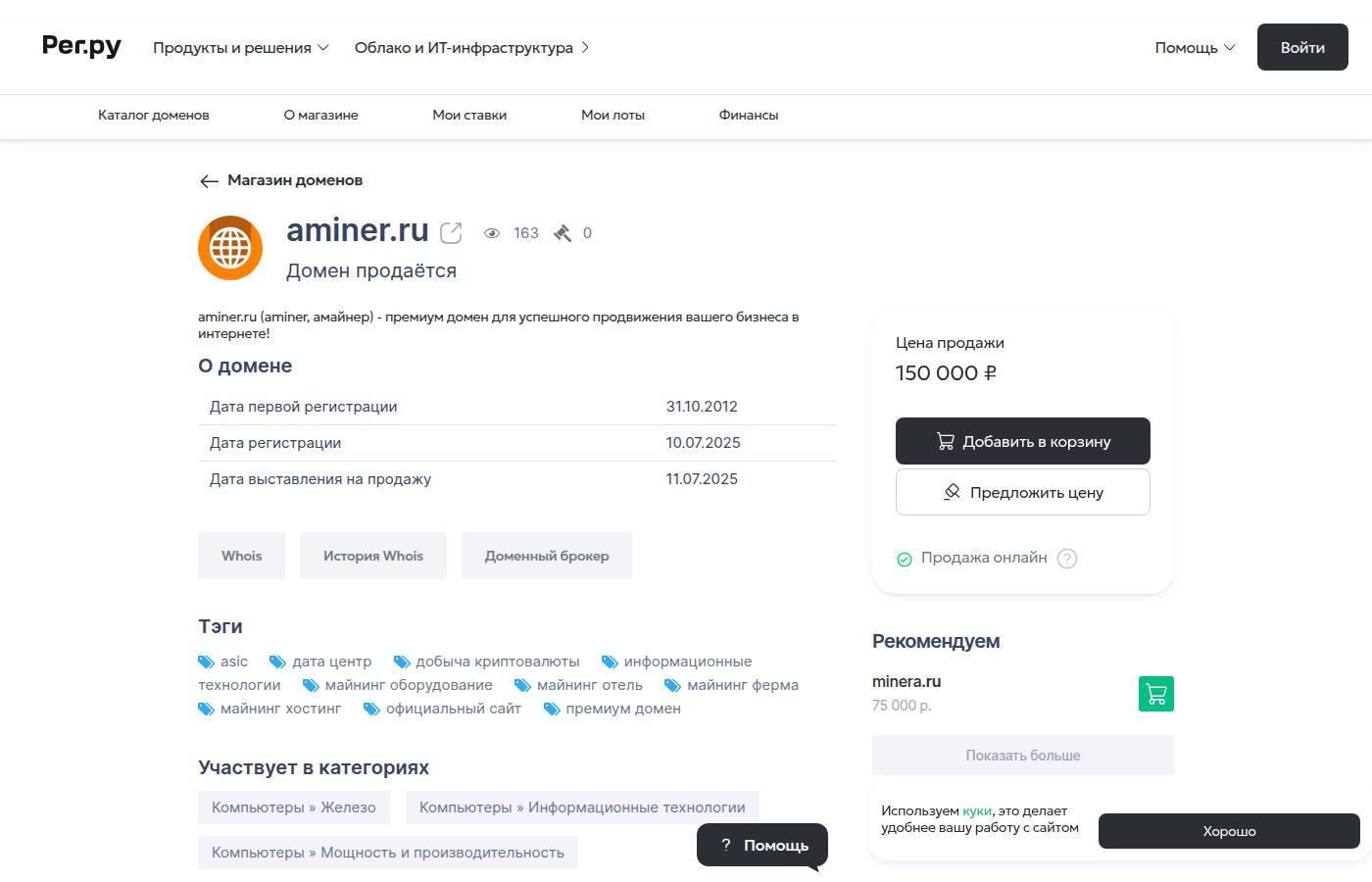Open recommended domain minera.ru
Viewport: 1372px width, 882px height.
click(906, 681)
